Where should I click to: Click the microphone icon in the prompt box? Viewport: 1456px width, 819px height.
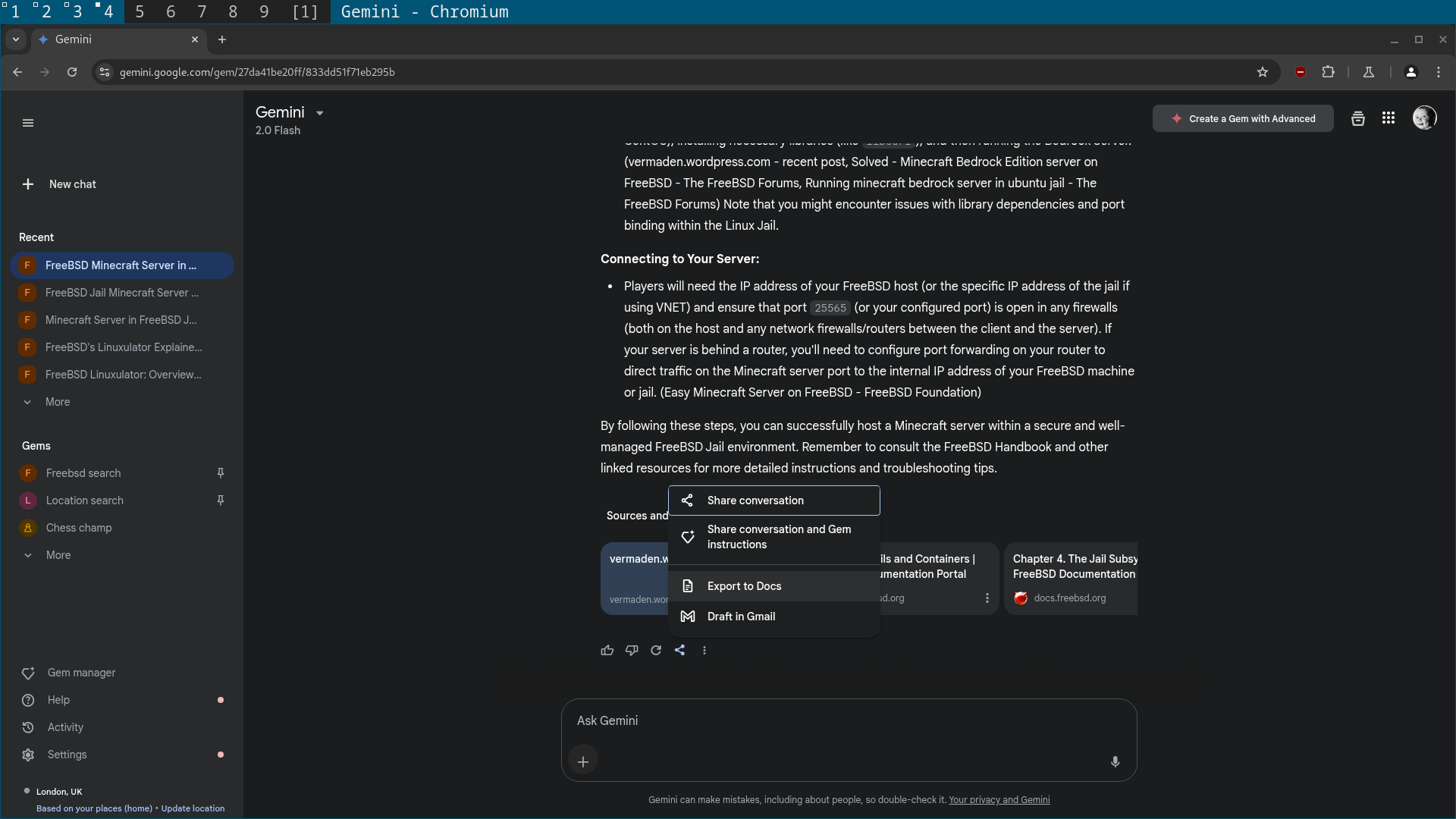[1115, 761]
